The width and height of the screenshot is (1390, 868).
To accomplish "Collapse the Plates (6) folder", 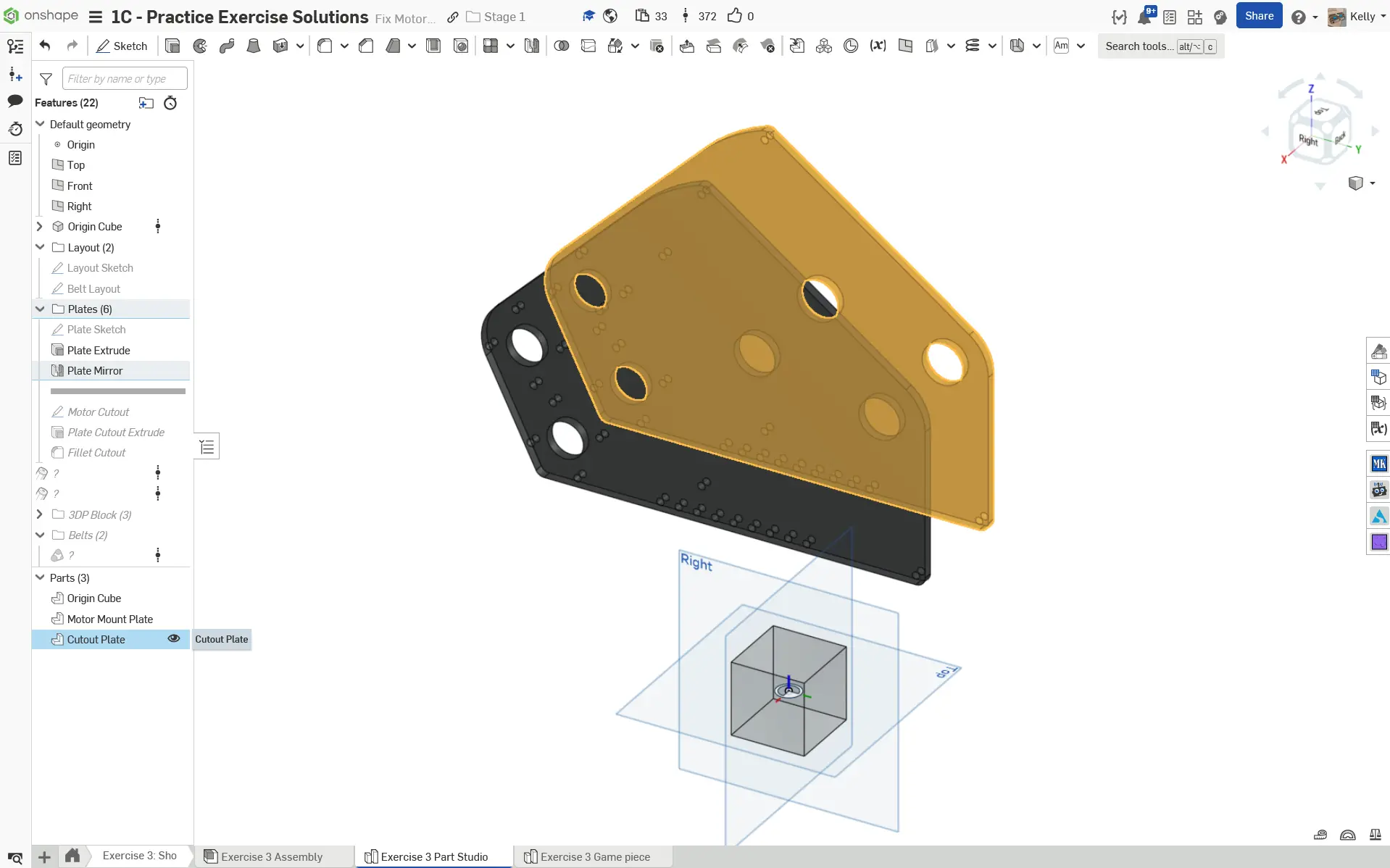I will pyautogui.click(x=41, y=309).
